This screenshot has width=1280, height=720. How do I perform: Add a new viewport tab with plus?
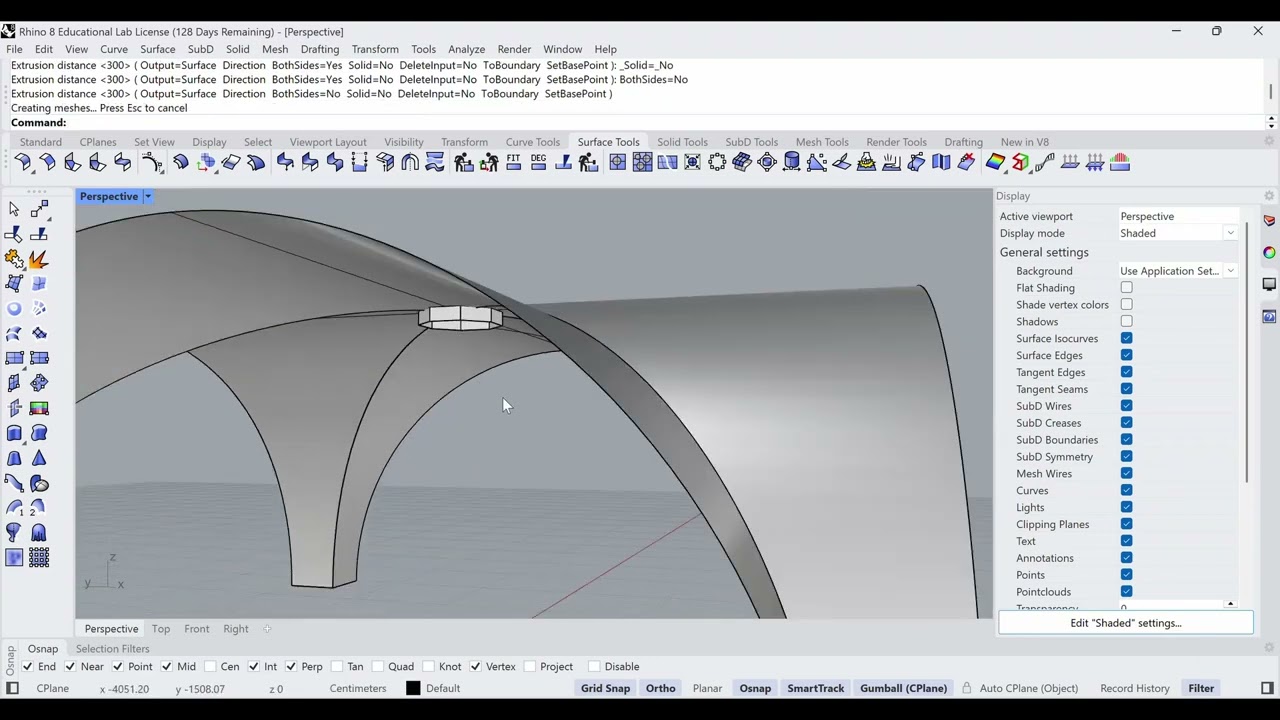[x=267, y=629]
